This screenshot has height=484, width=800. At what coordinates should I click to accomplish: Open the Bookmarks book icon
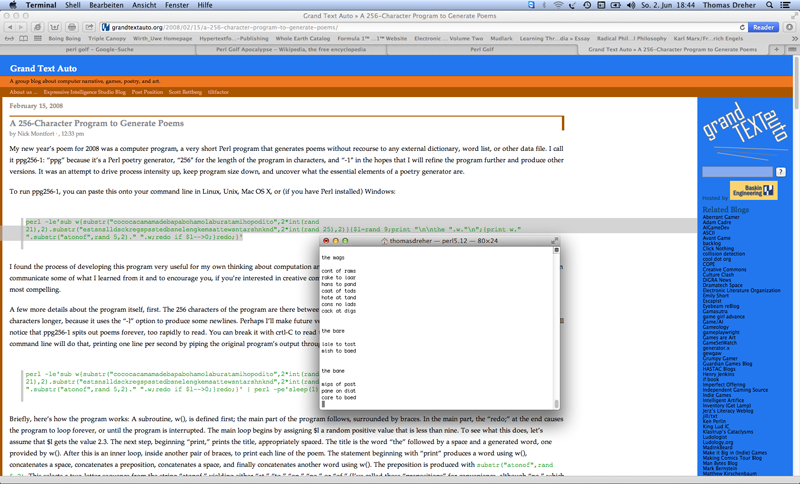[x=23, y=38]
